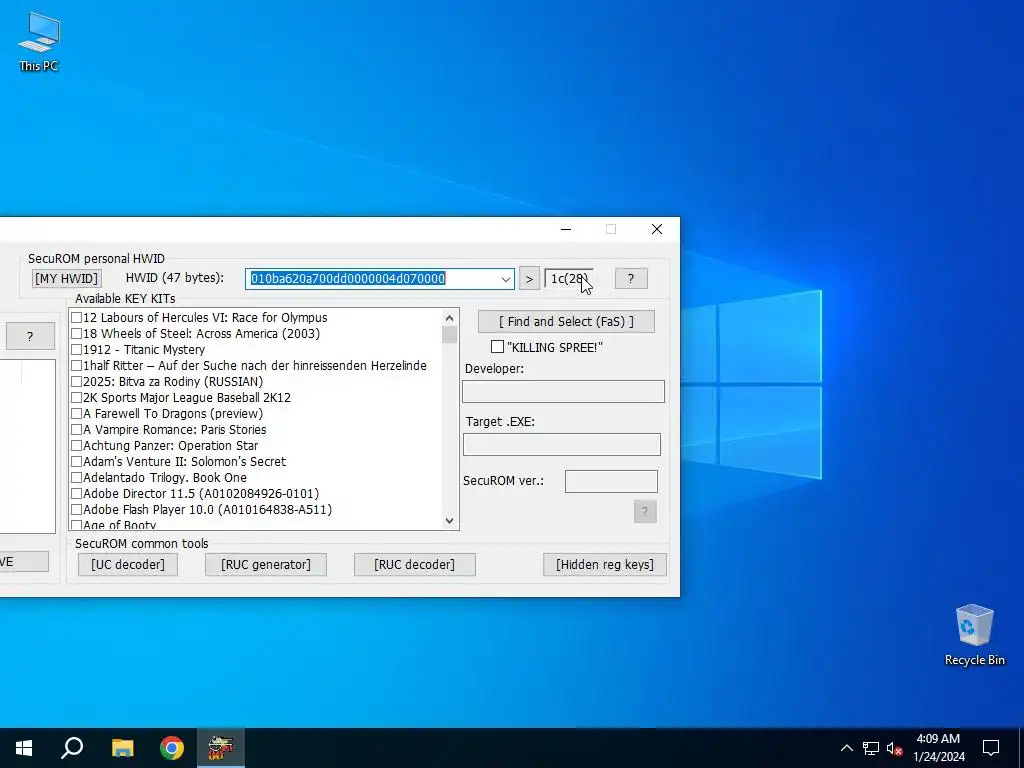Click the key kit list scroll-up arrow
The image size is (1024, 768).
(x=449, y=318)
